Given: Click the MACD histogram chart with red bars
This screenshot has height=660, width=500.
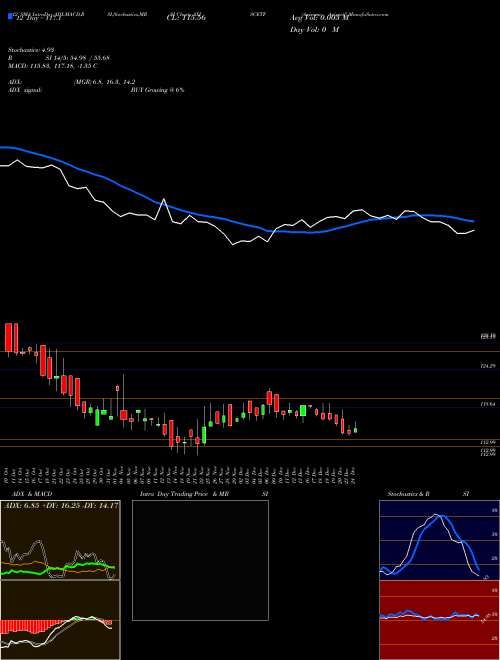Looking at the screenshot, I should (x=60, y=620).
